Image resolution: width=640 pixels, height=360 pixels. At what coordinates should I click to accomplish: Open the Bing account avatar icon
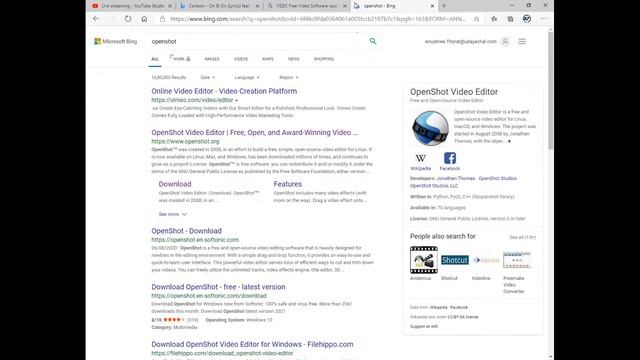[505, 42]
